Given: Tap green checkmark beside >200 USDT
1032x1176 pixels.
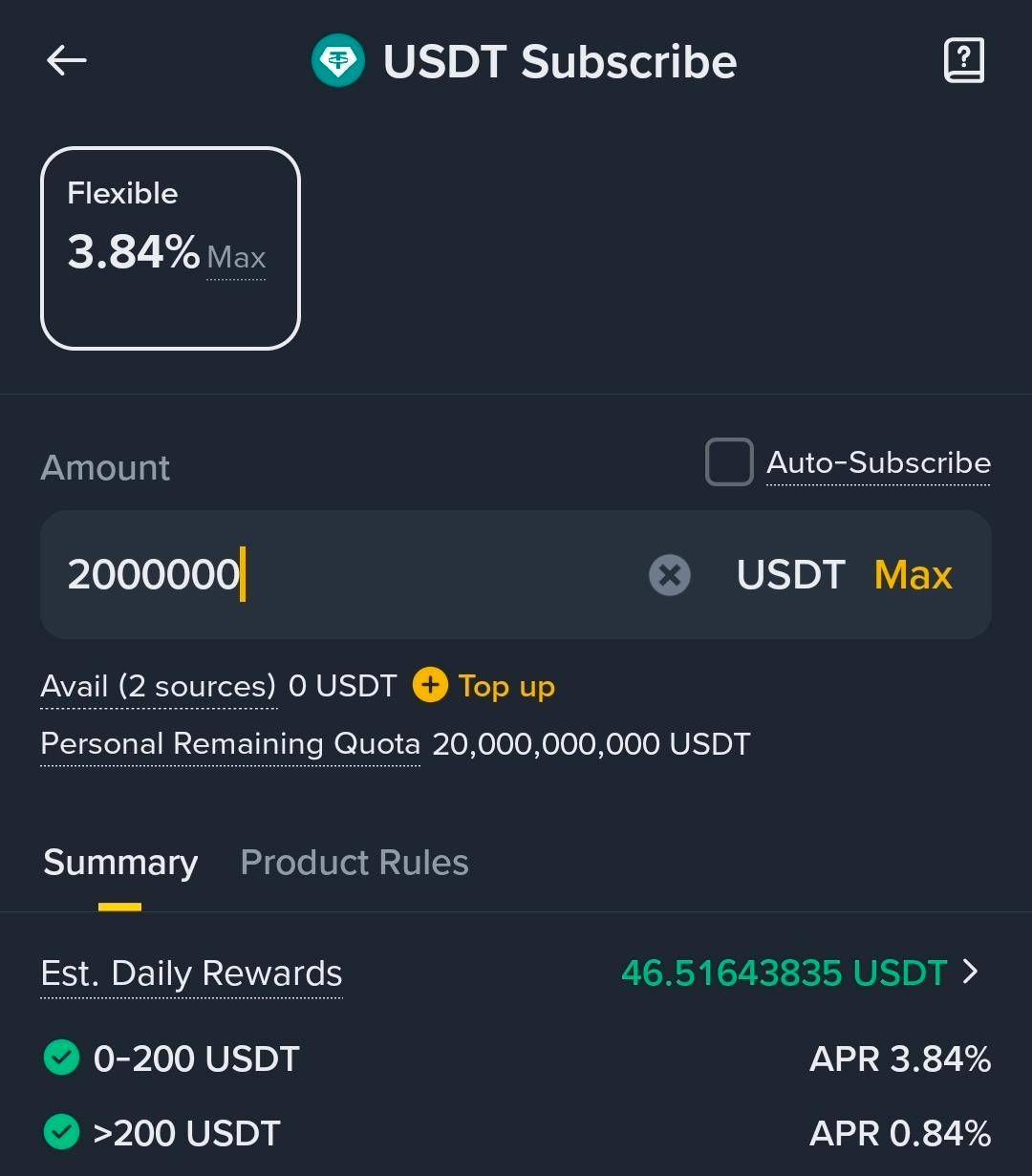Looking at the screenshot, I should [x=62, y=1133].
